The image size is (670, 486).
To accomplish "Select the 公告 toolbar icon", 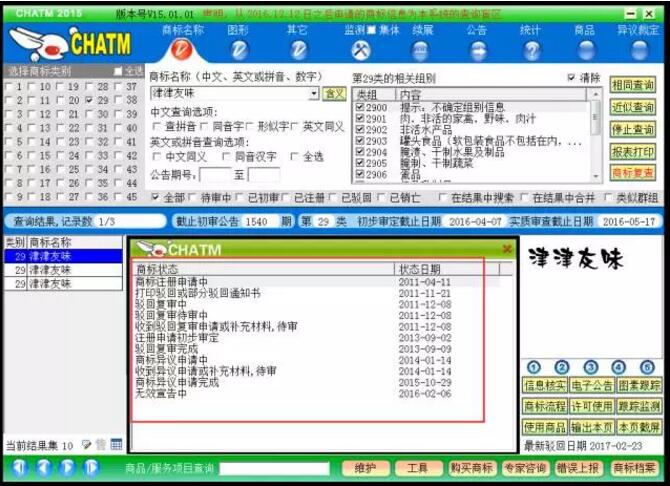I will [x=476, y=49].
